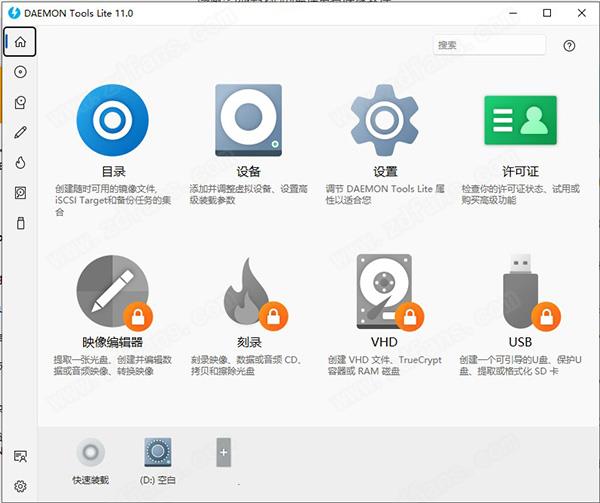Click the 检查你的许可证状态 description text

point(520,194)
